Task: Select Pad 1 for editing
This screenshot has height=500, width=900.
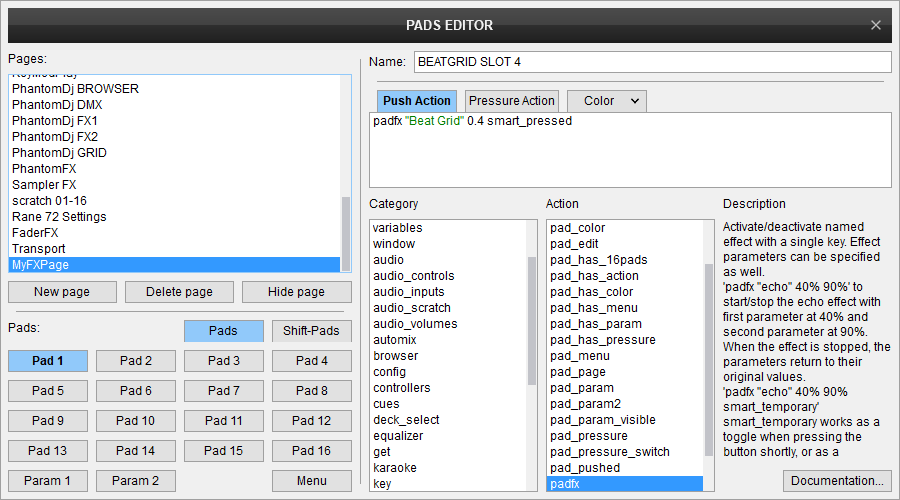Action: (x=48, y=361)
